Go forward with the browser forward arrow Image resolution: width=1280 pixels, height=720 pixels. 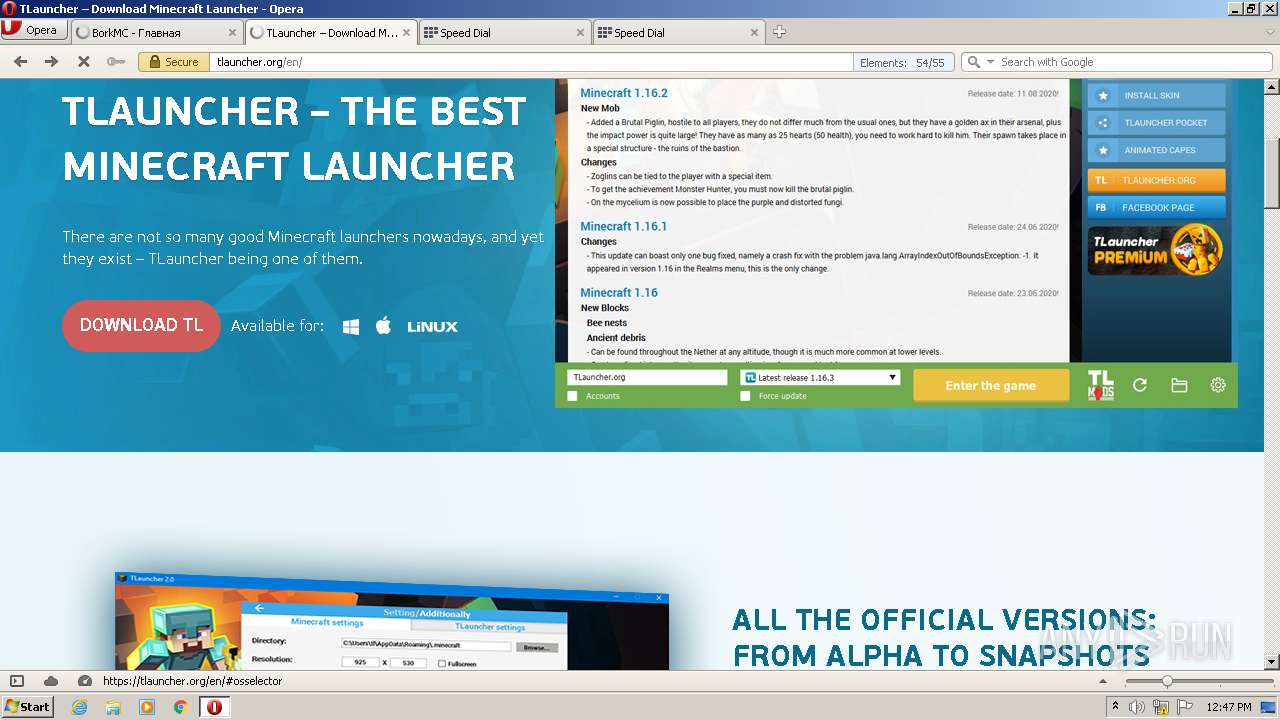pyautogui.click(x=52, y=62)
